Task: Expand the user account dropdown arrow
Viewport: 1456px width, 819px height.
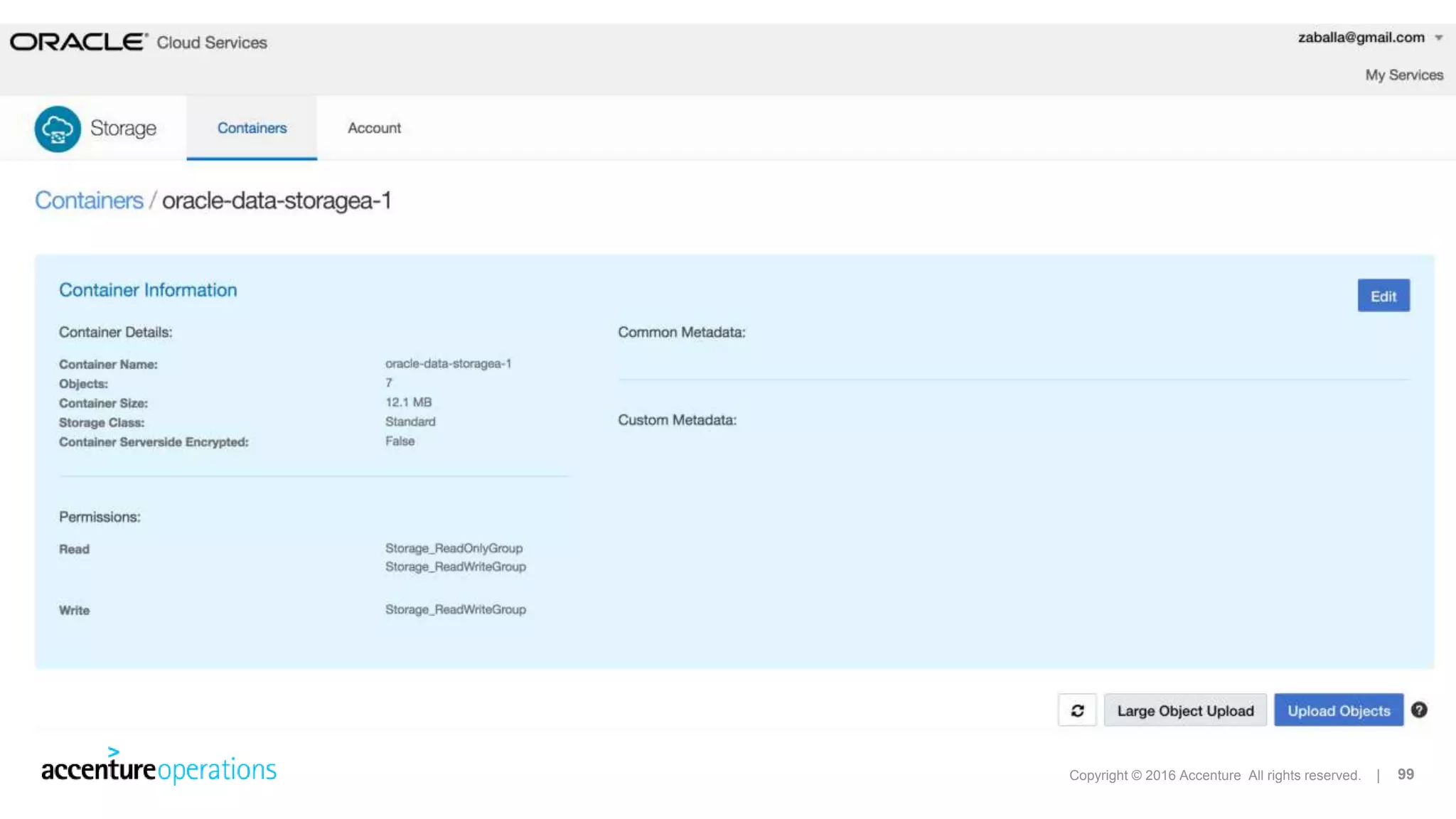Action: click(1438, 38)
